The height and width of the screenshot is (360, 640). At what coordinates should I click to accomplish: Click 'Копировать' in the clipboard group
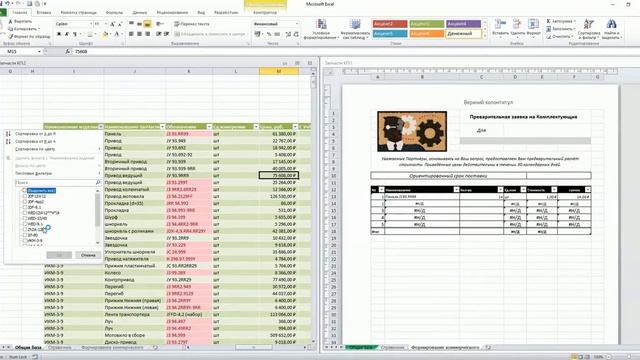[24, 29]
